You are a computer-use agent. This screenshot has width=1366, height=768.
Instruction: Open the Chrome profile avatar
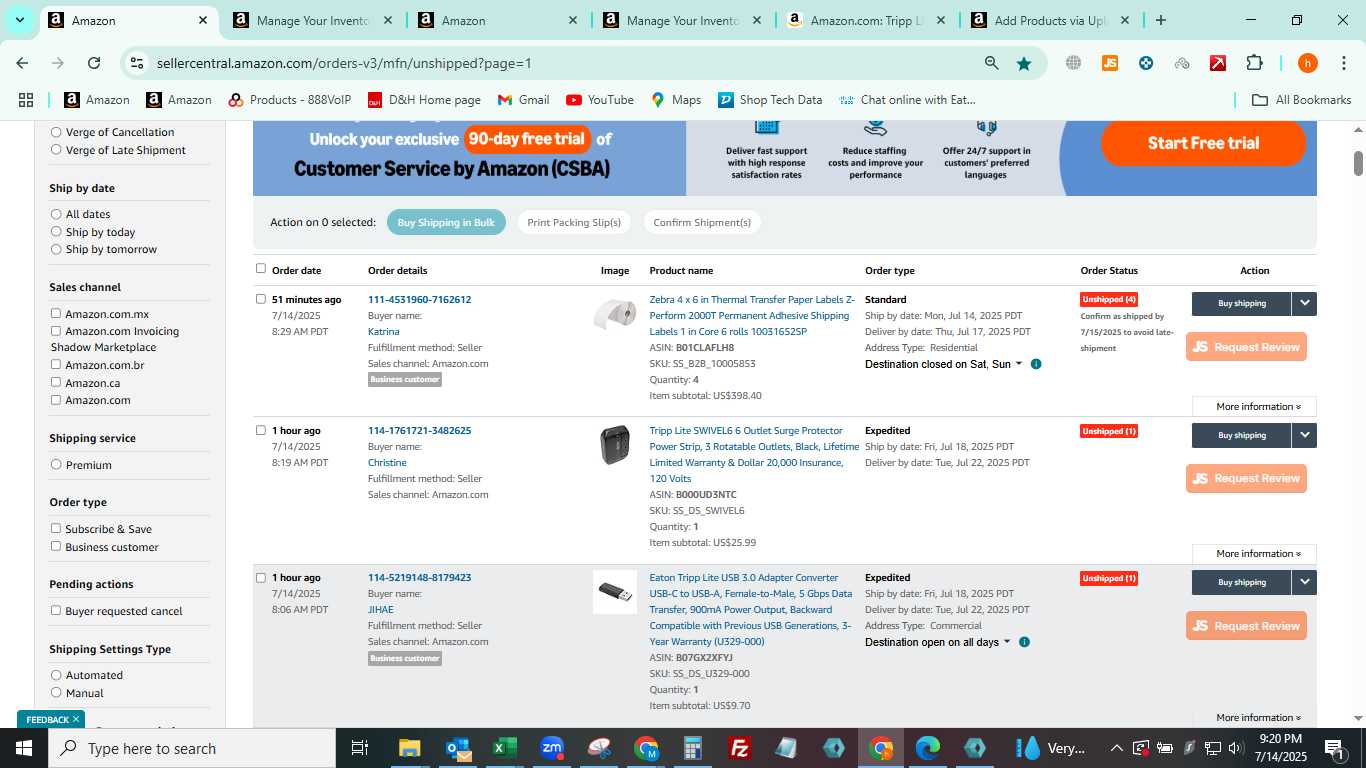1307,63
